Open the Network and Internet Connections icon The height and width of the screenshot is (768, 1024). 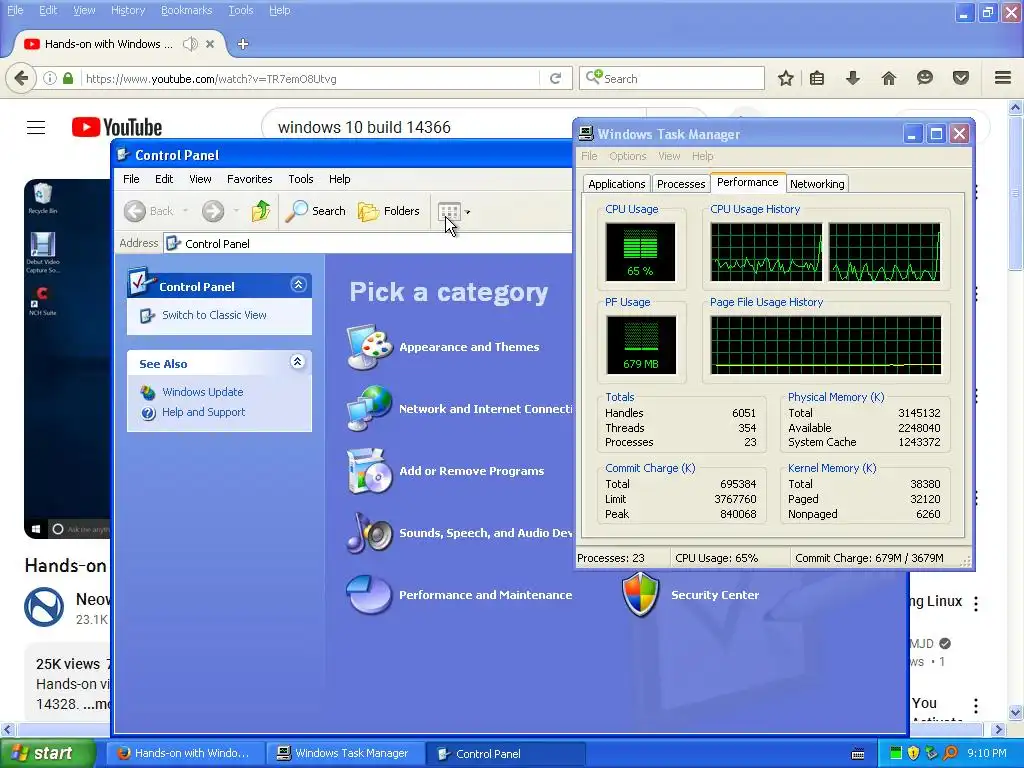click(370, 409)
